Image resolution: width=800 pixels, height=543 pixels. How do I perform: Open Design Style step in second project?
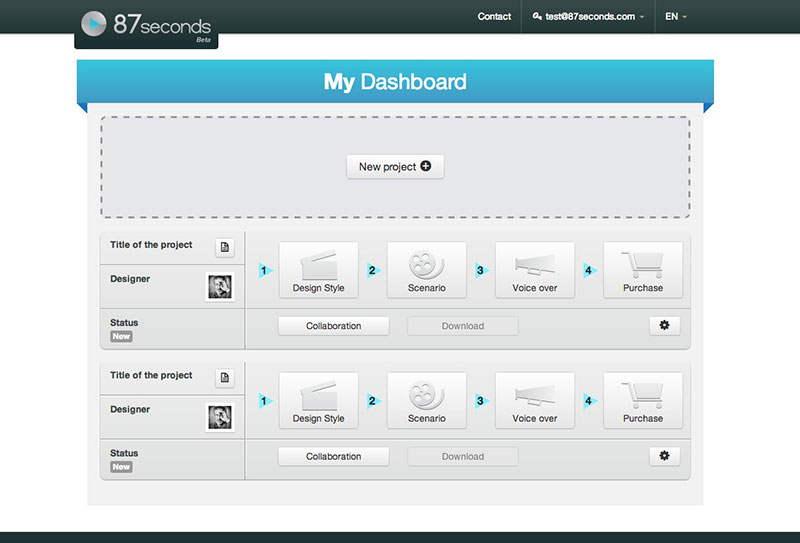pyautogui.click(x=318, y=400)
